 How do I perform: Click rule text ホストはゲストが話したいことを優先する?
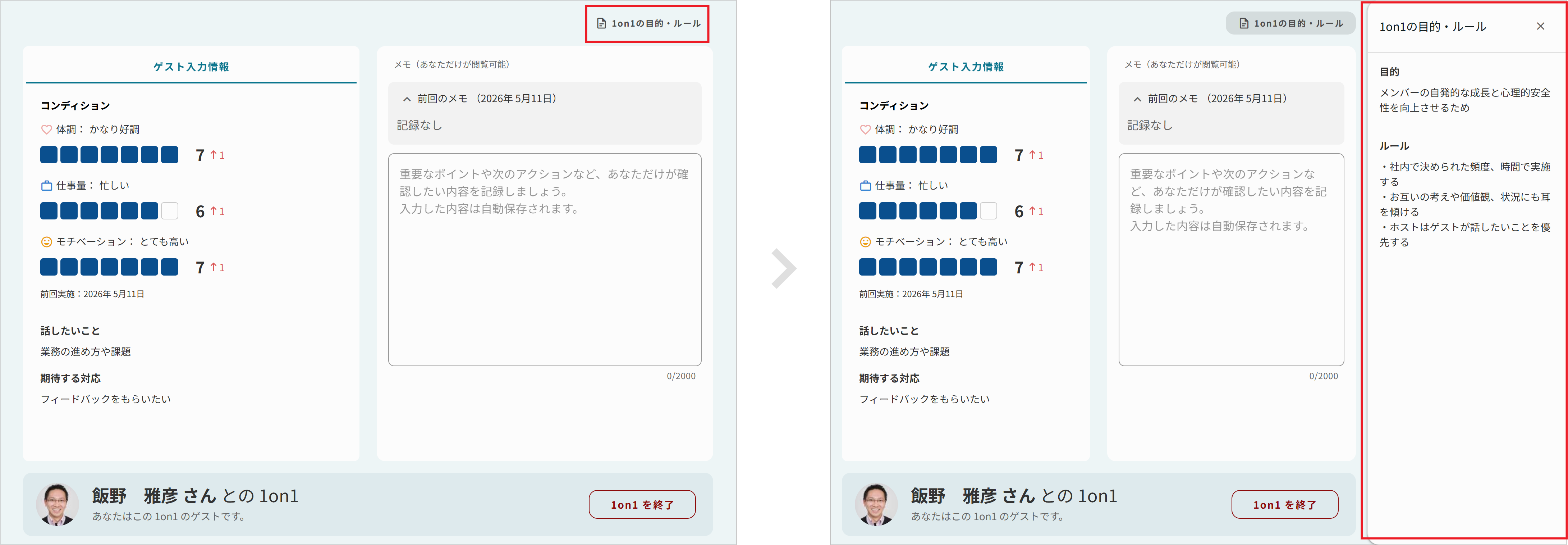[x=1464, y=235]
